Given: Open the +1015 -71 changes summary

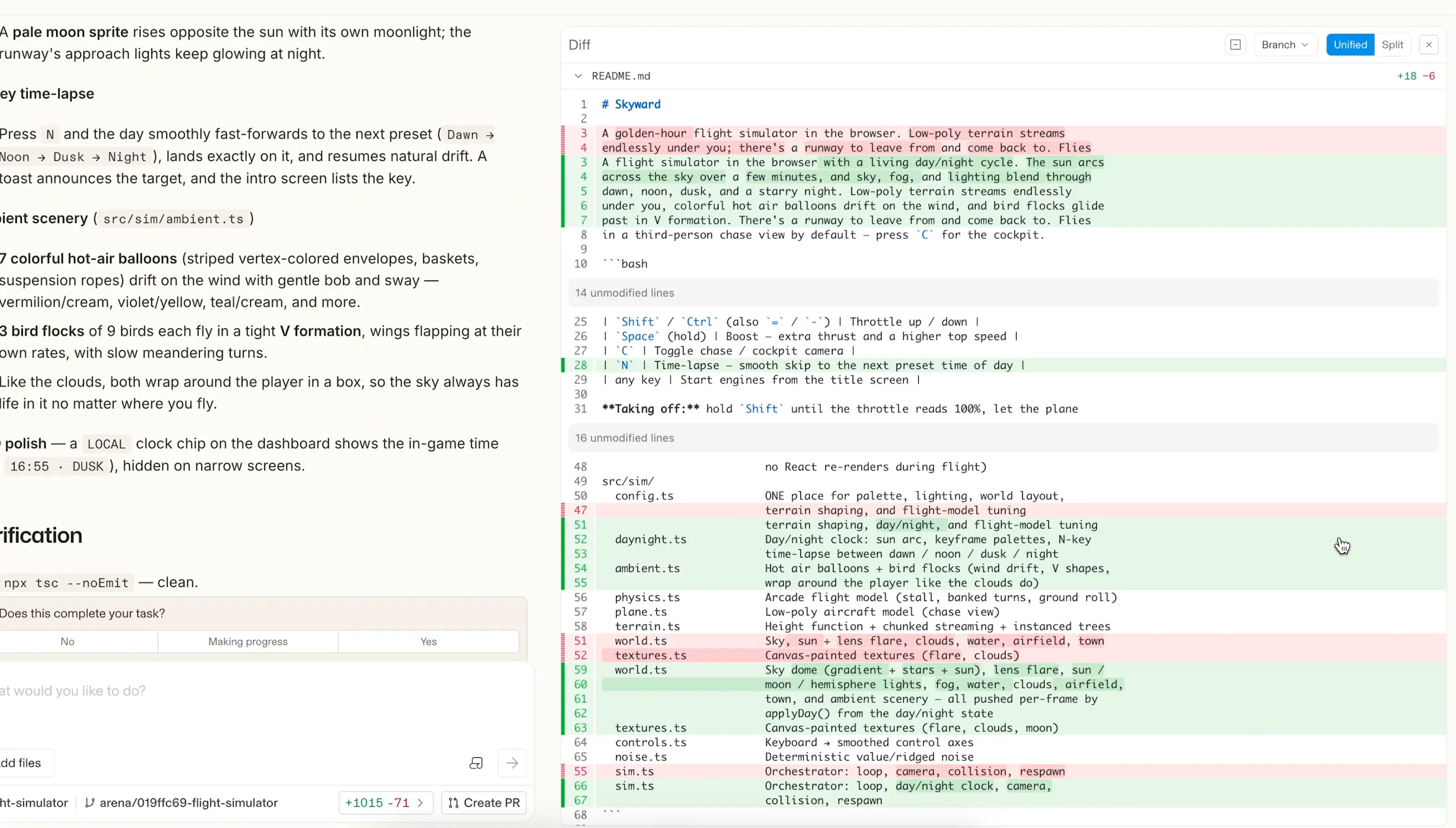Looking at the screenshot, I should click(385, 803).
